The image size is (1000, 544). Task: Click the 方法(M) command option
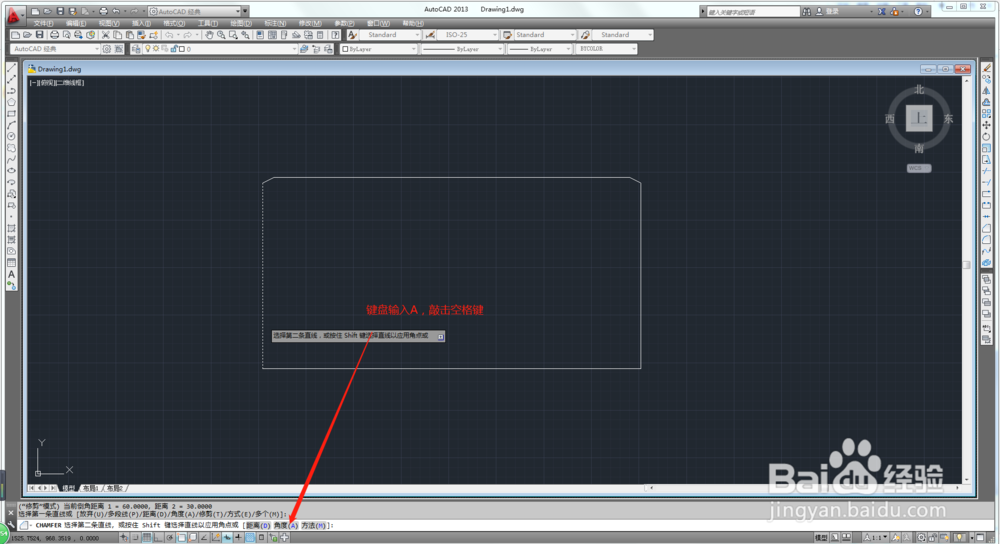click(313, 526)
